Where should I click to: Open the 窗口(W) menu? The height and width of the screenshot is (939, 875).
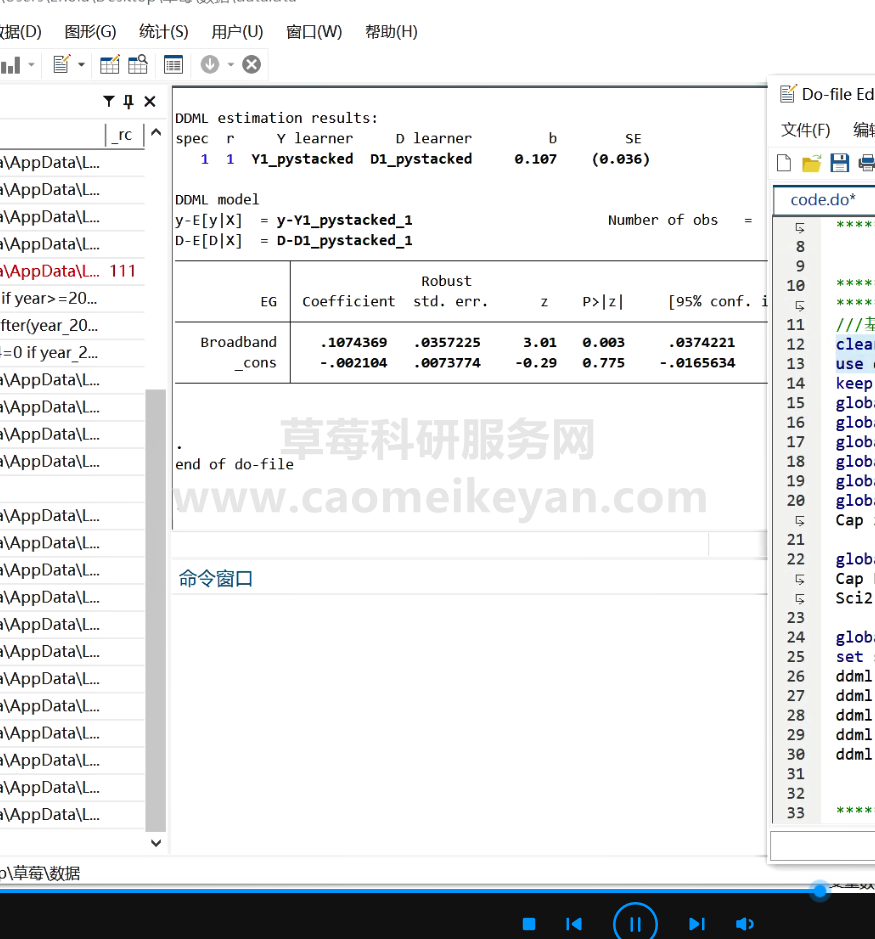click(314, 32)
